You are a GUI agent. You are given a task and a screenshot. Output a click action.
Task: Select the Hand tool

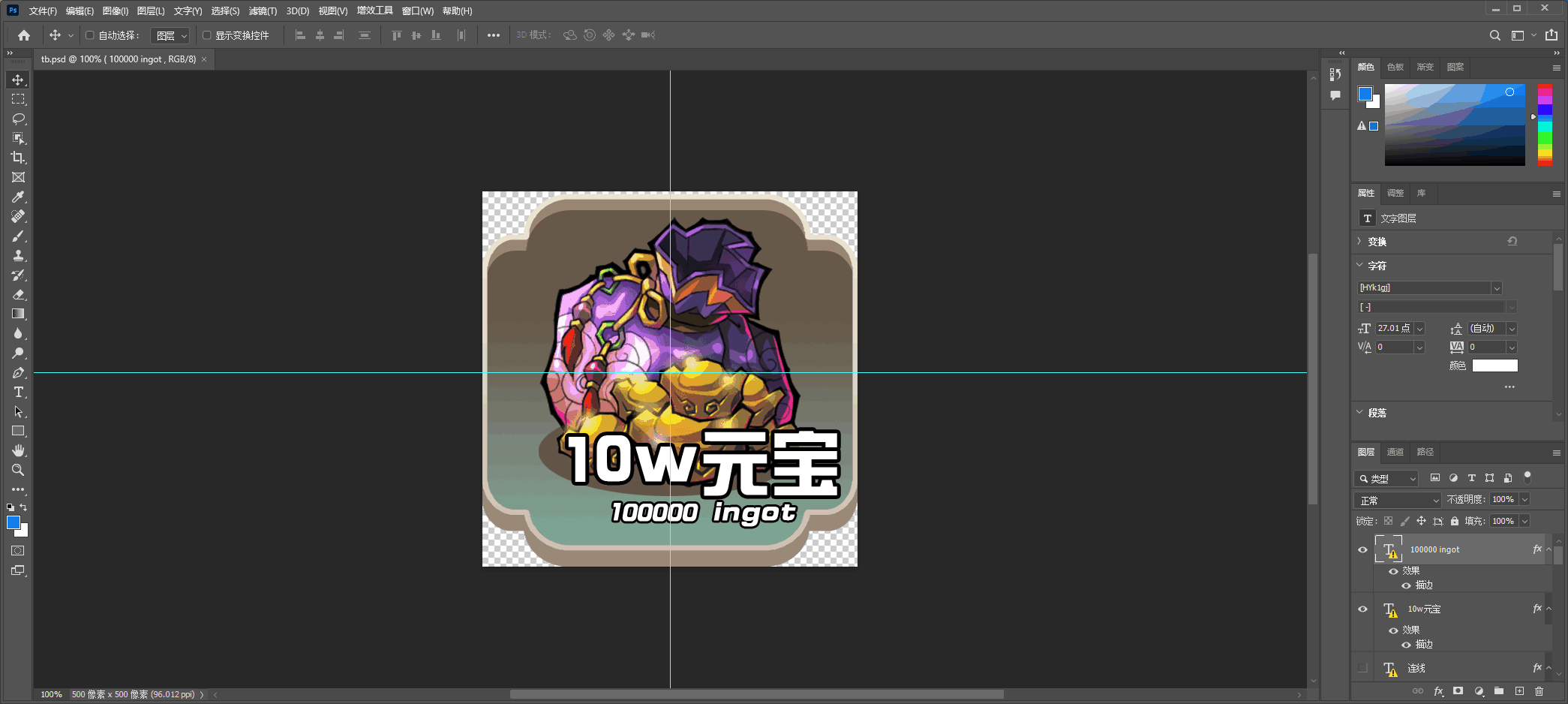point(18,450)
